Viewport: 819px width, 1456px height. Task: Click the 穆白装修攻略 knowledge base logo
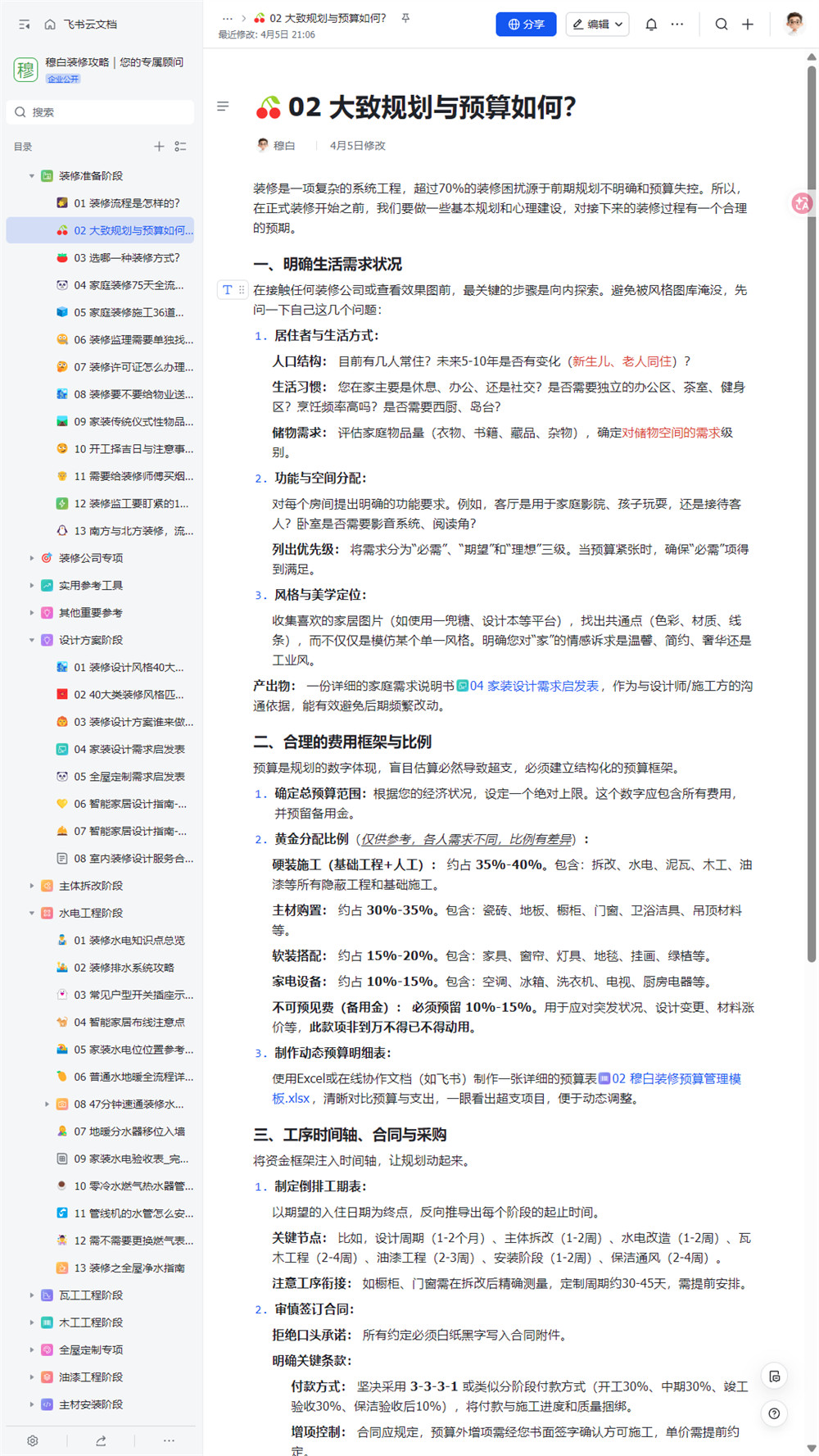pos(25,70)
